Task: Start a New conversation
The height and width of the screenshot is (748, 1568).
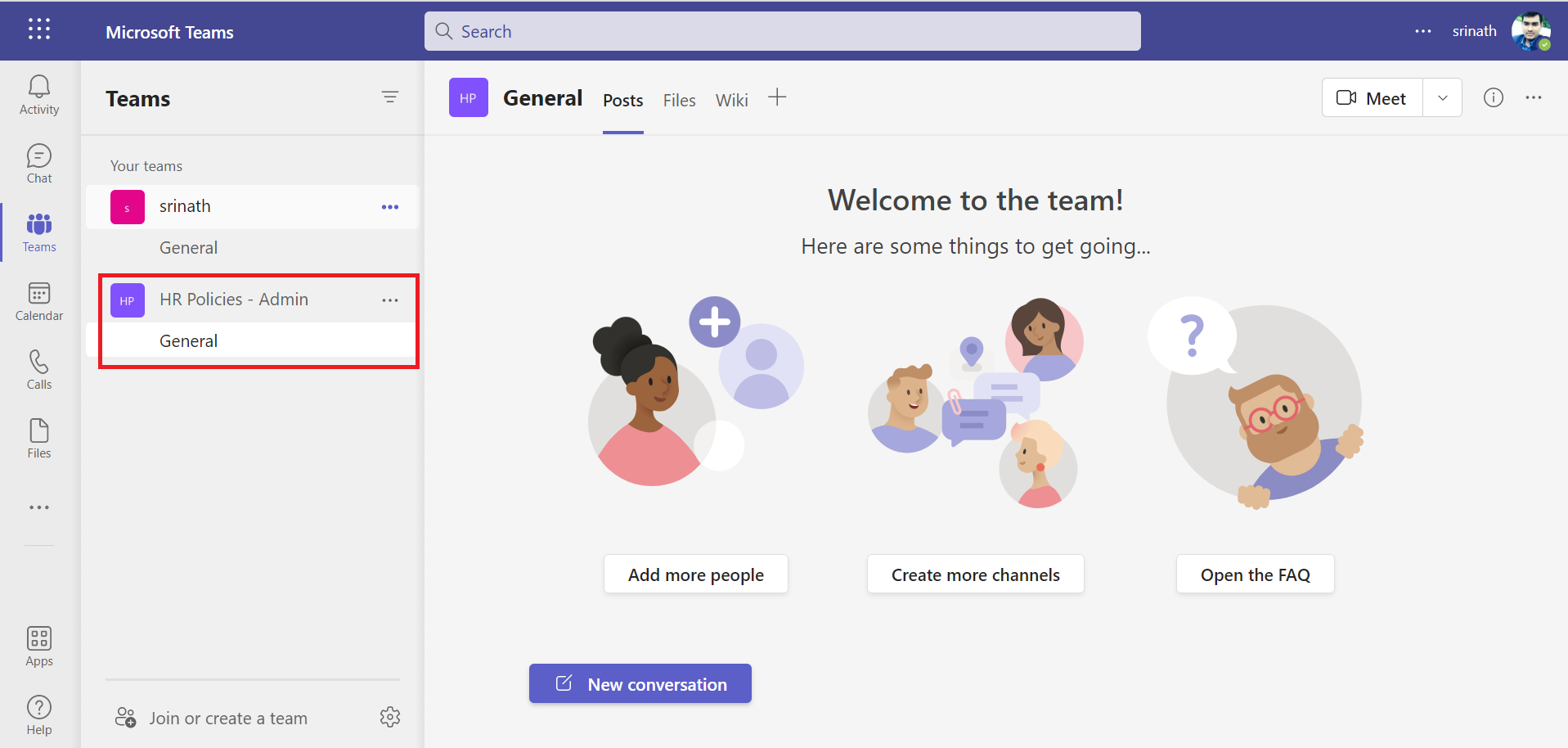Action: pos(640,683)
